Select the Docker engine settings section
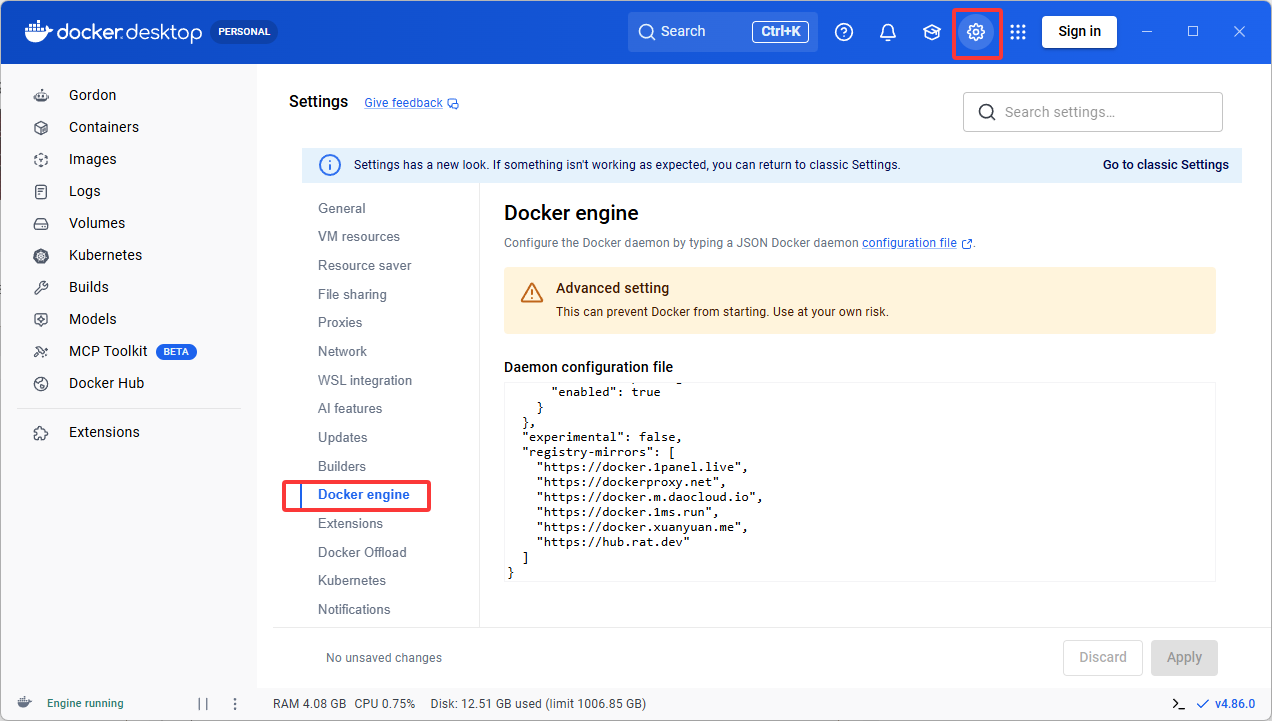The image size is (1272, 721). [364, 495]
